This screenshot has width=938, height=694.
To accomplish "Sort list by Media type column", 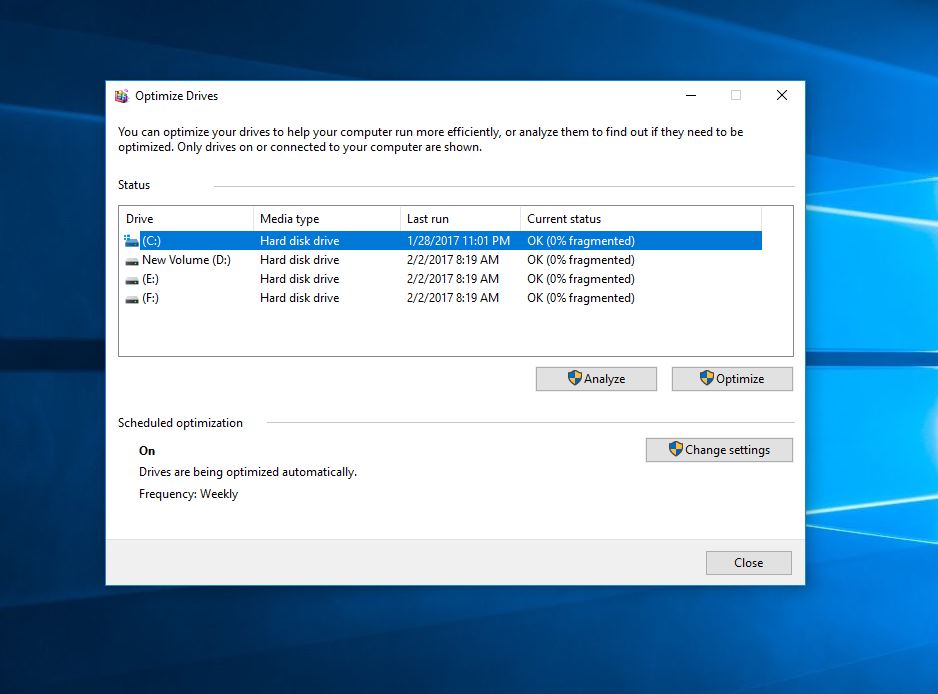I will tap(326, 219).
